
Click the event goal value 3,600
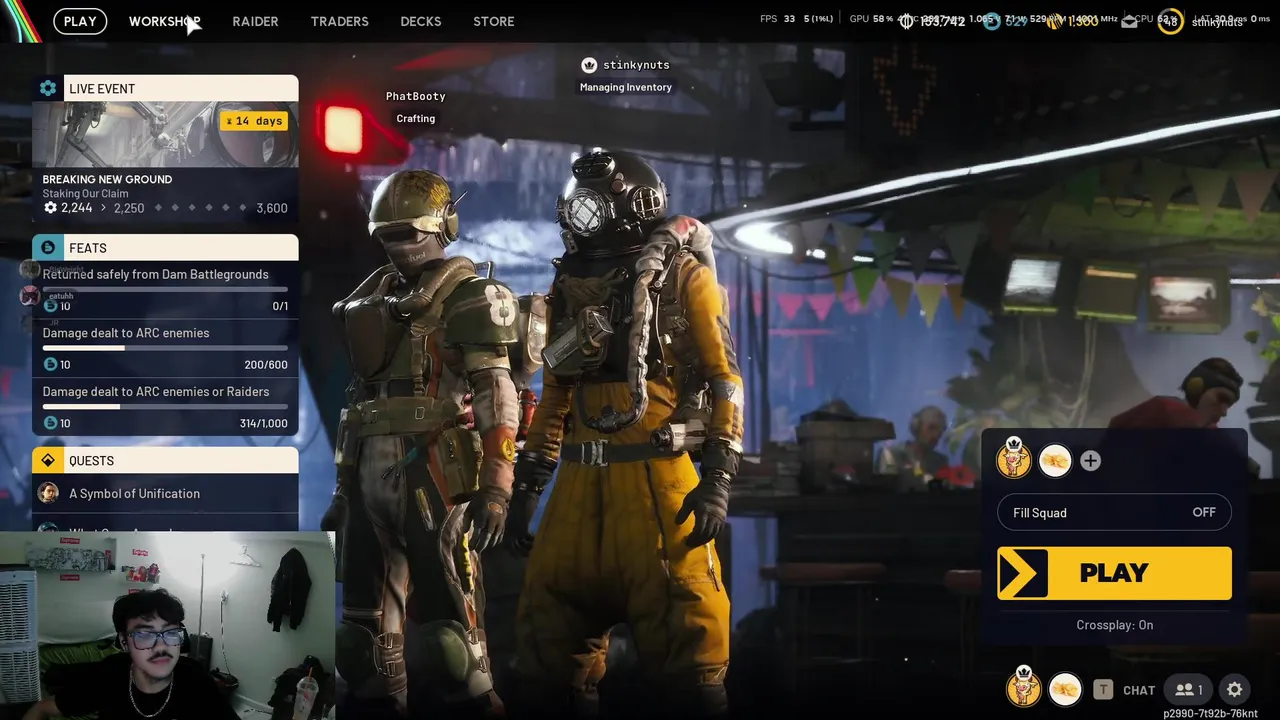[x=272, y=208]
